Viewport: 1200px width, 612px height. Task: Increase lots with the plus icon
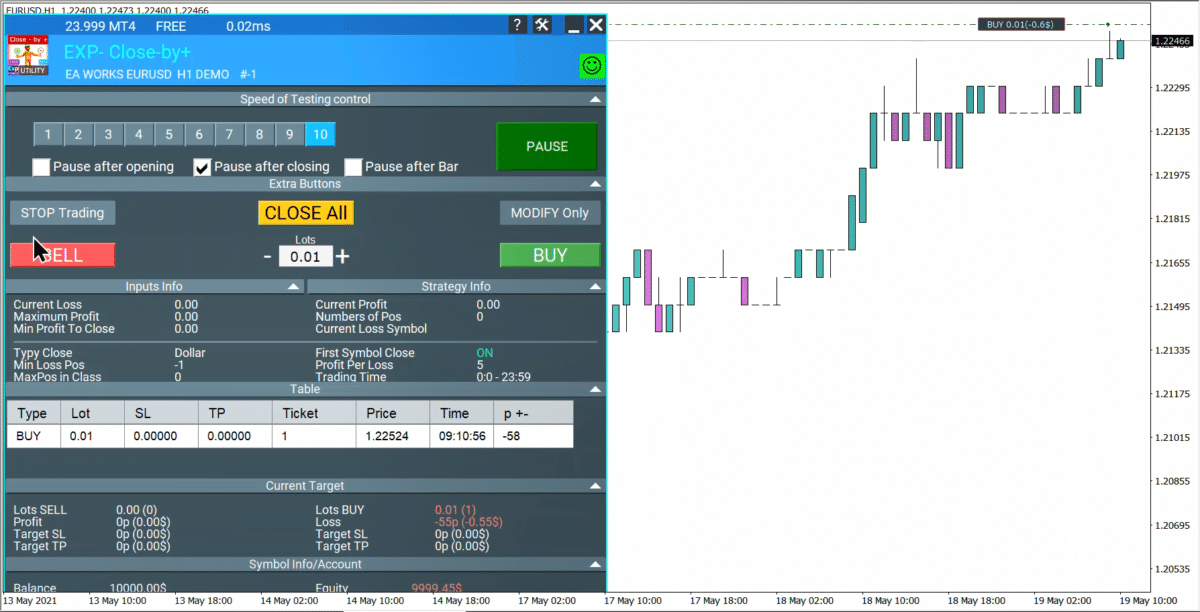point(343,256)
